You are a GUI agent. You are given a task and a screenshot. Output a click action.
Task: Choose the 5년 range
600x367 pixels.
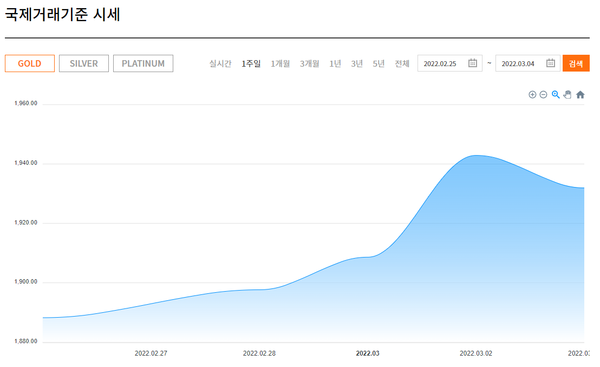click(378, 64)
